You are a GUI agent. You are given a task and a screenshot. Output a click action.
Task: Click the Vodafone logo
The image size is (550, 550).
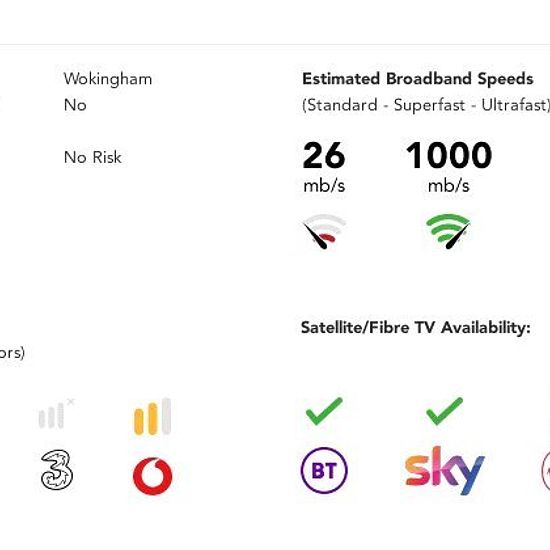(x=153, y=476)
